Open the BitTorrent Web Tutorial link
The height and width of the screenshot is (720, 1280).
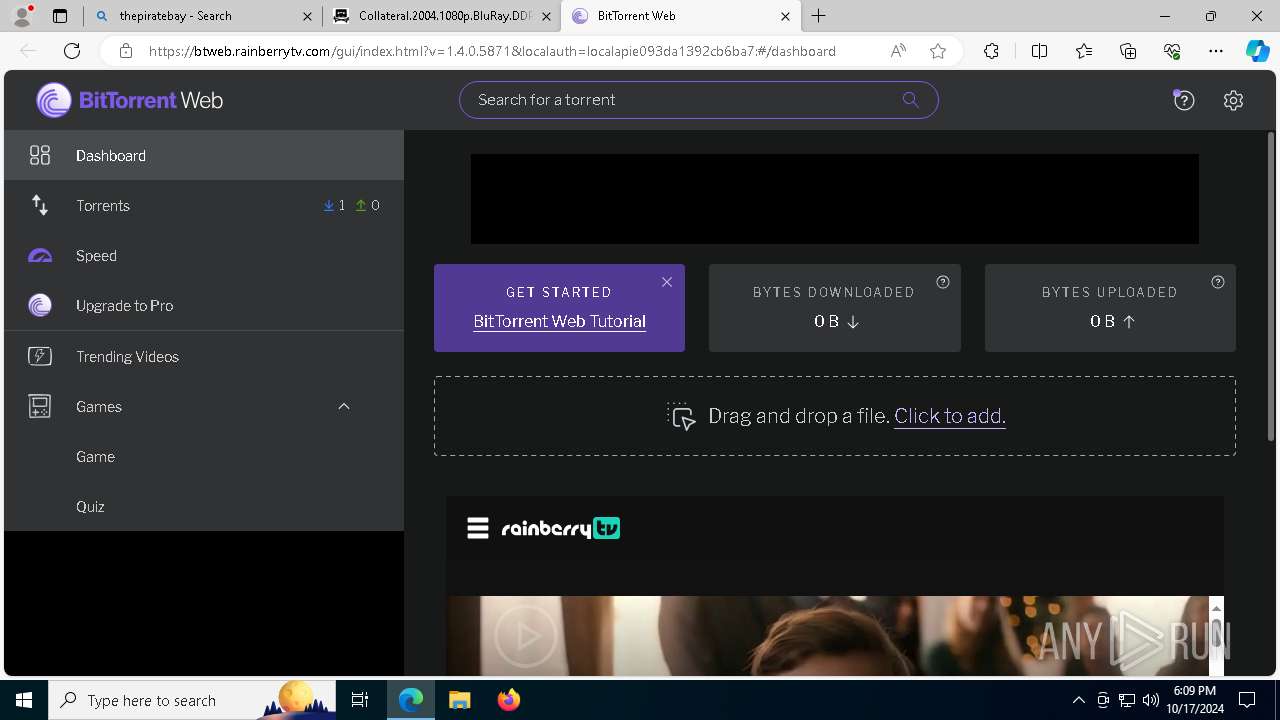point(559,321)
